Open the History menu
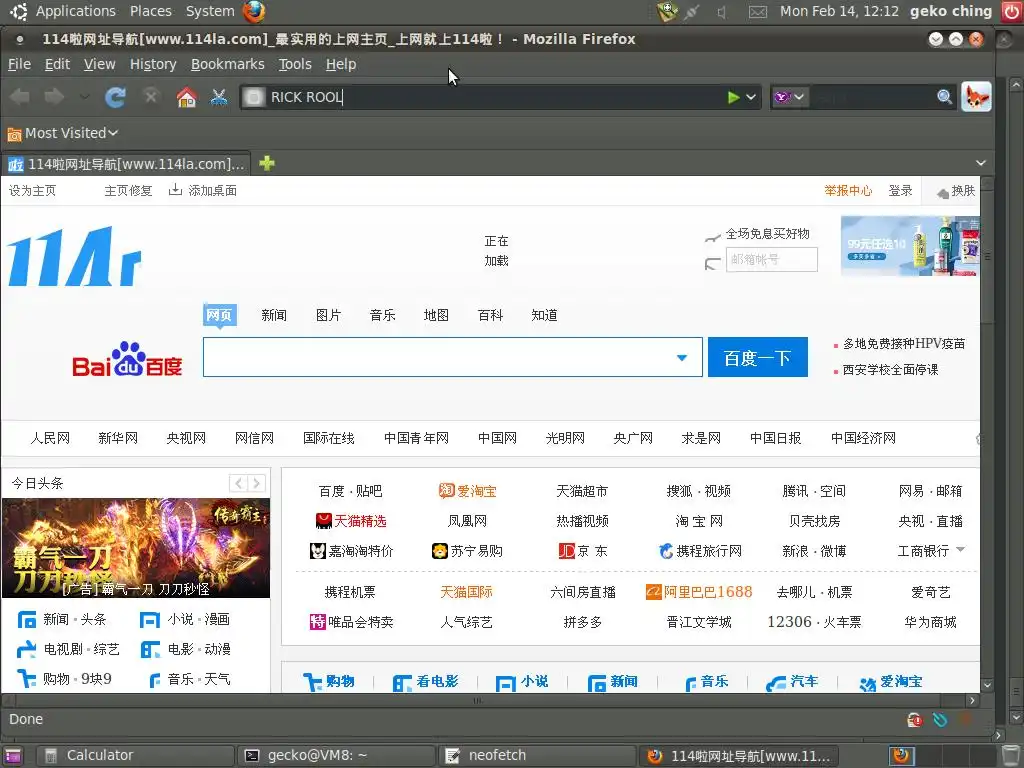Screen dimensions: 1024x768 pos(153,64)
